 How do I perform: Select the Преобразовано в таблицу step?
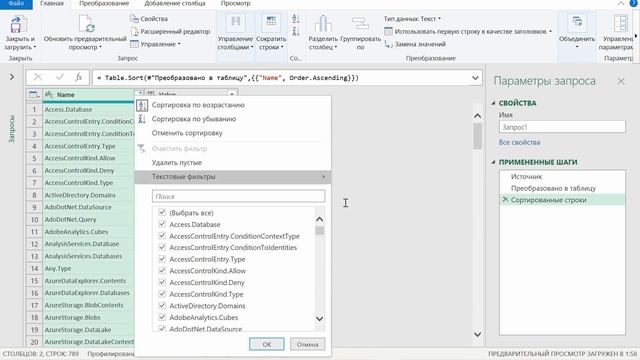(553, 188)
